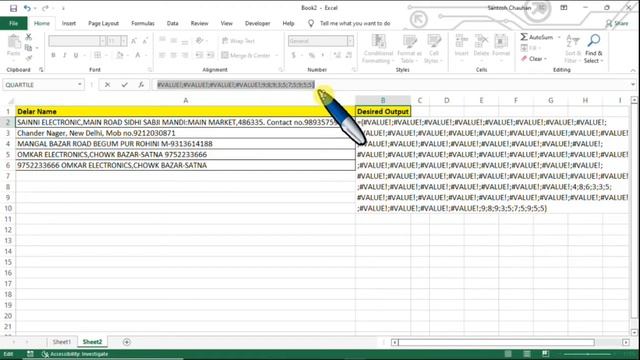This screenshot has height=360, width=640.
Task: Open the File tab
Action: click(x=13, y=23)
